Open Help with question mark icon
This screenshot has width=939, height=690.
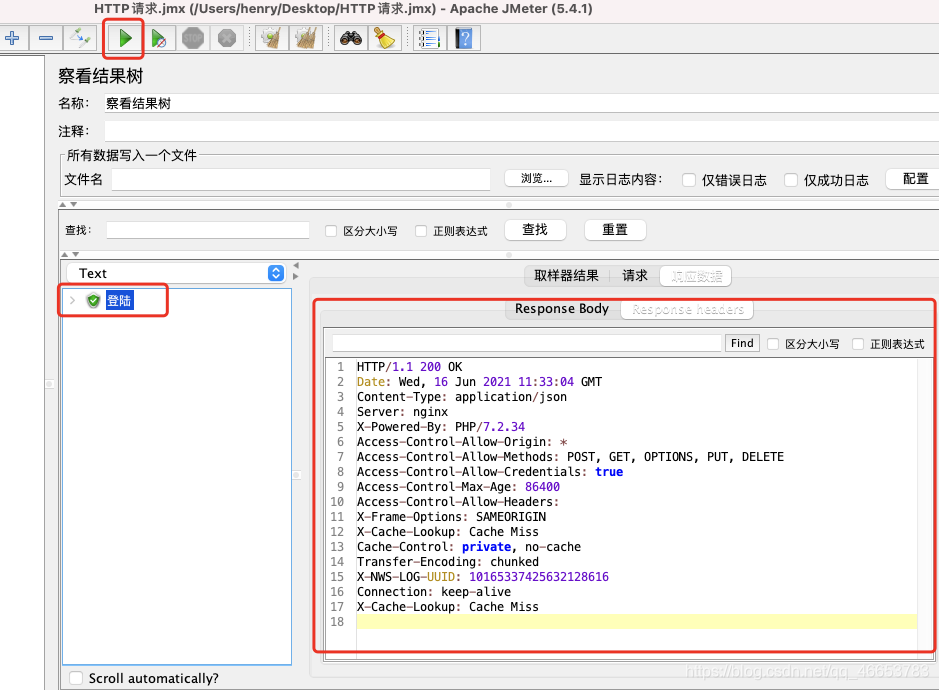[464, 38]
